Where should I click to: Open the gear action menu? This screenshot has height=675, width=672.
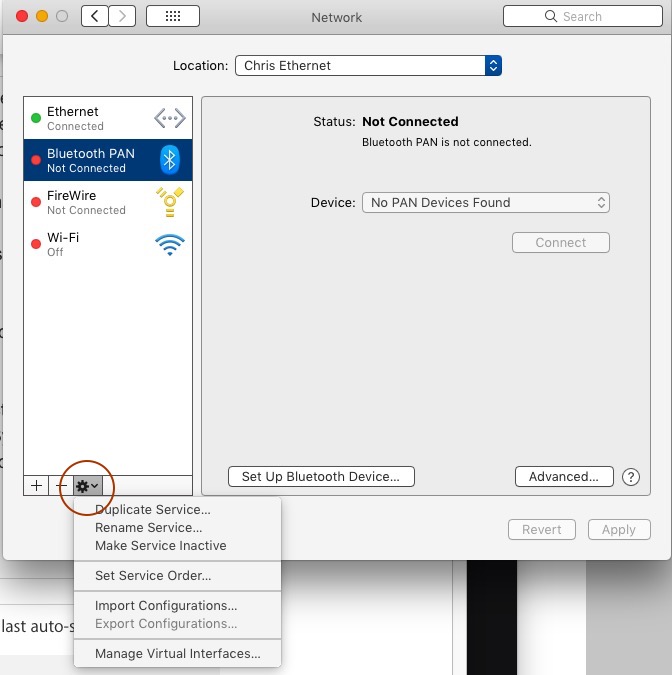coord(87,486)
